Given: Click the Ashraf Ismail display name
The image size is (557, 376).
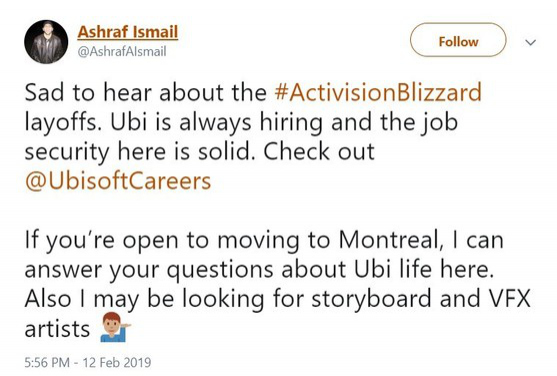Looking at the screenshot, I should (x=128, y=32).
